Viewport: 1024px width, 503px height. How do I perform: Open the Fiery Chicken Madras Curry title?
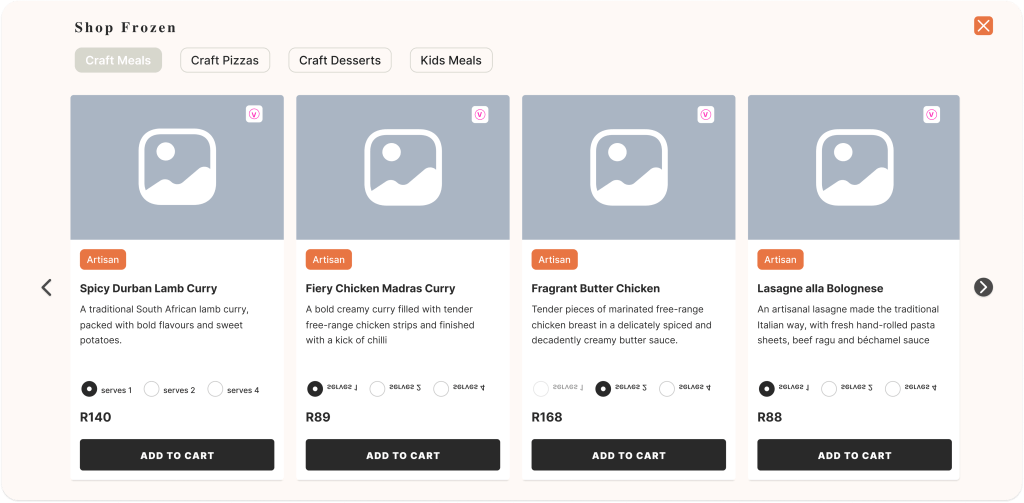(x=380, y=288)
